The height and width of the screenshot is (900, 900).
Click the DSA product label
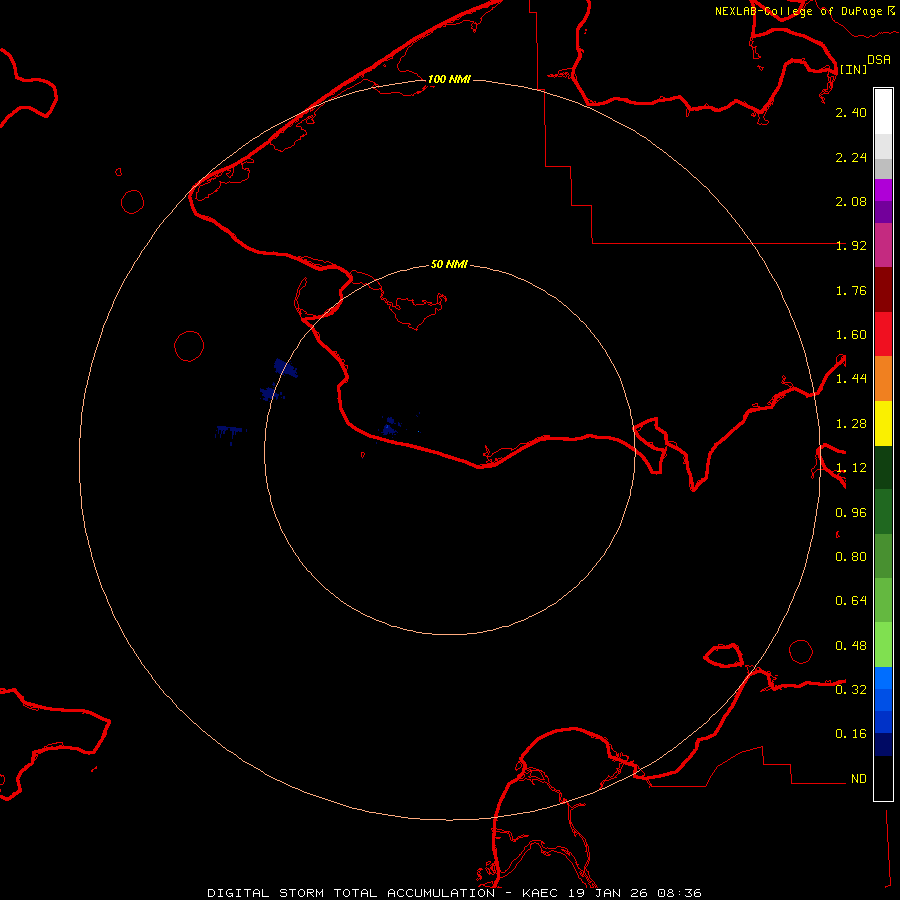879,60
